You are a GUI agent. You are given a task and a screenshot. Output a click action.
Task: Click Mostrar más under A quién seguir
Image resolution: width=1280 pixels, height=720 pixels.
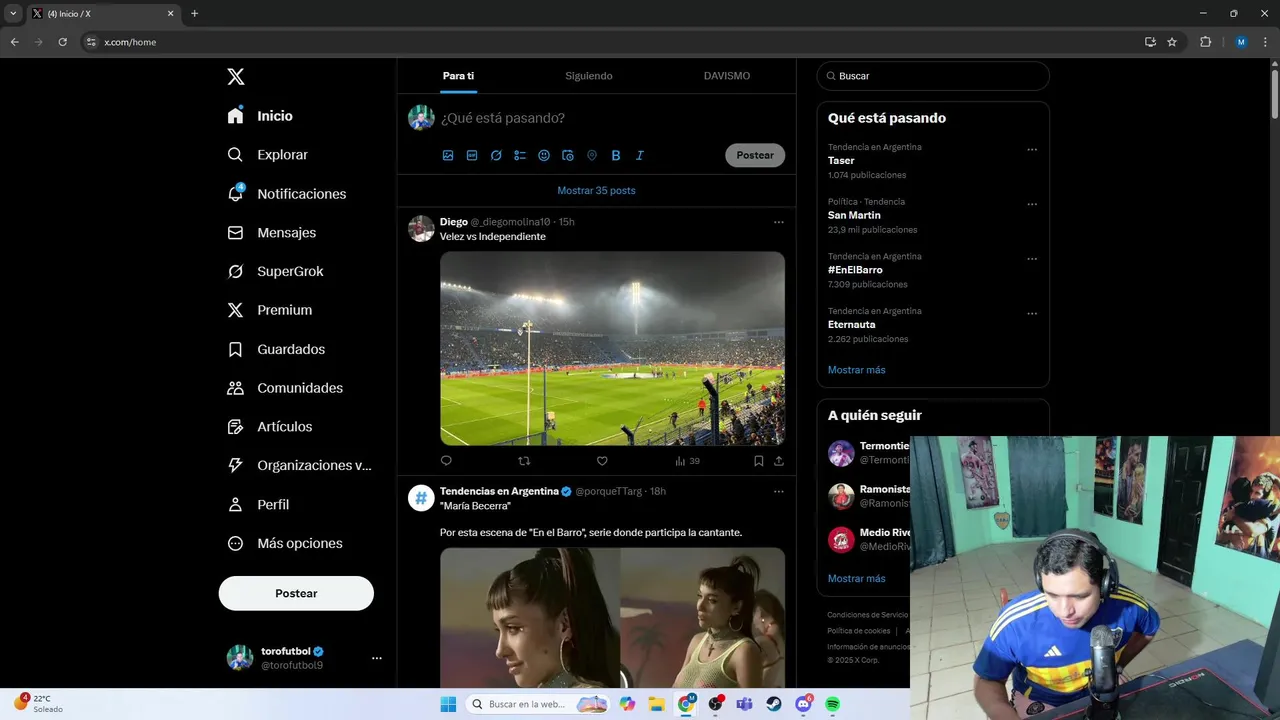click(x=856, y=579)
